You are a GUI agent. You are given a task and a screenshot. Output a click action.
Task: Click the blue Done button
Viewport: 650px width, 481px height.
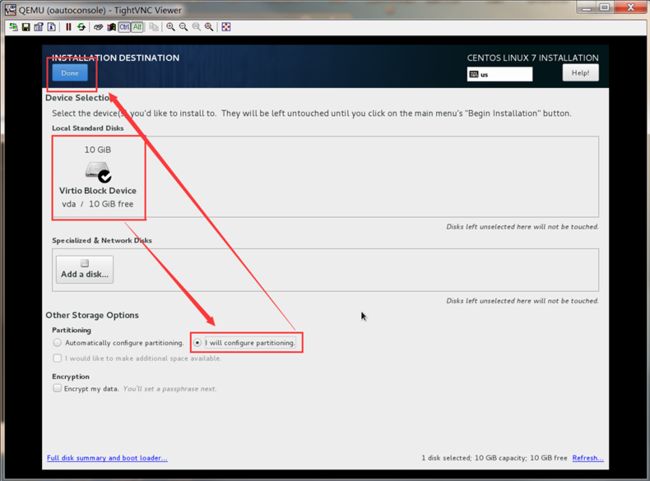point(70,73)
